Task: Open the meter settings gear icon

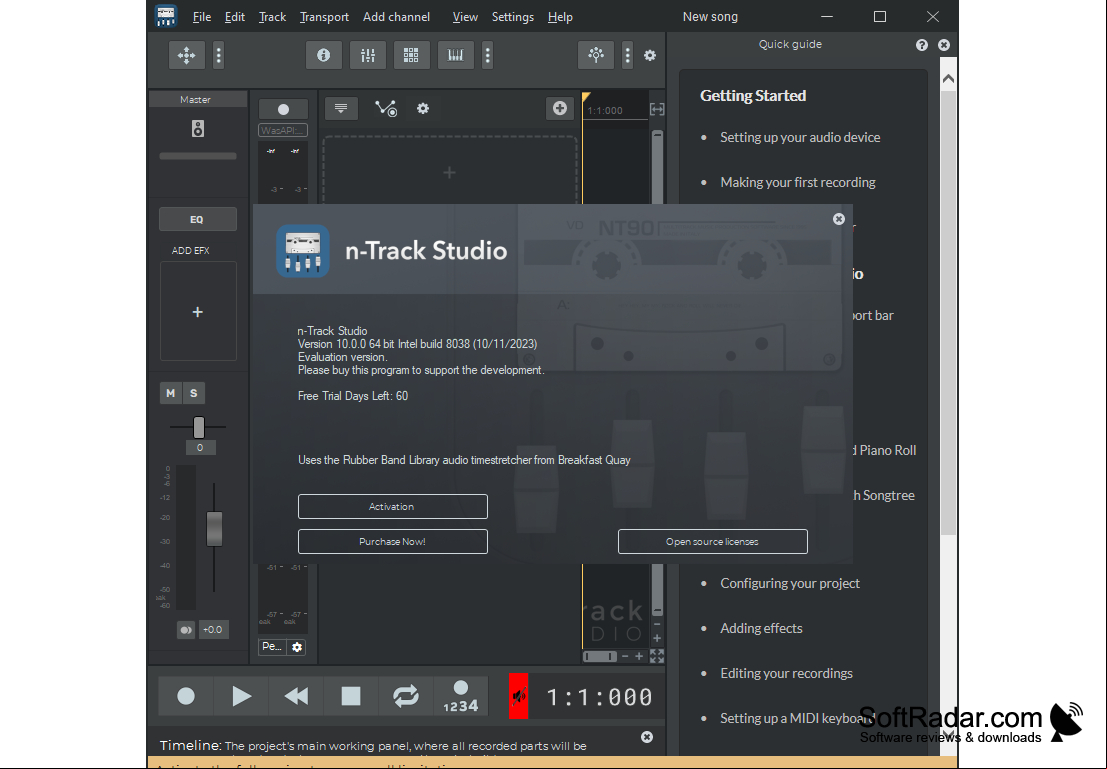Action: click(297, 647)
